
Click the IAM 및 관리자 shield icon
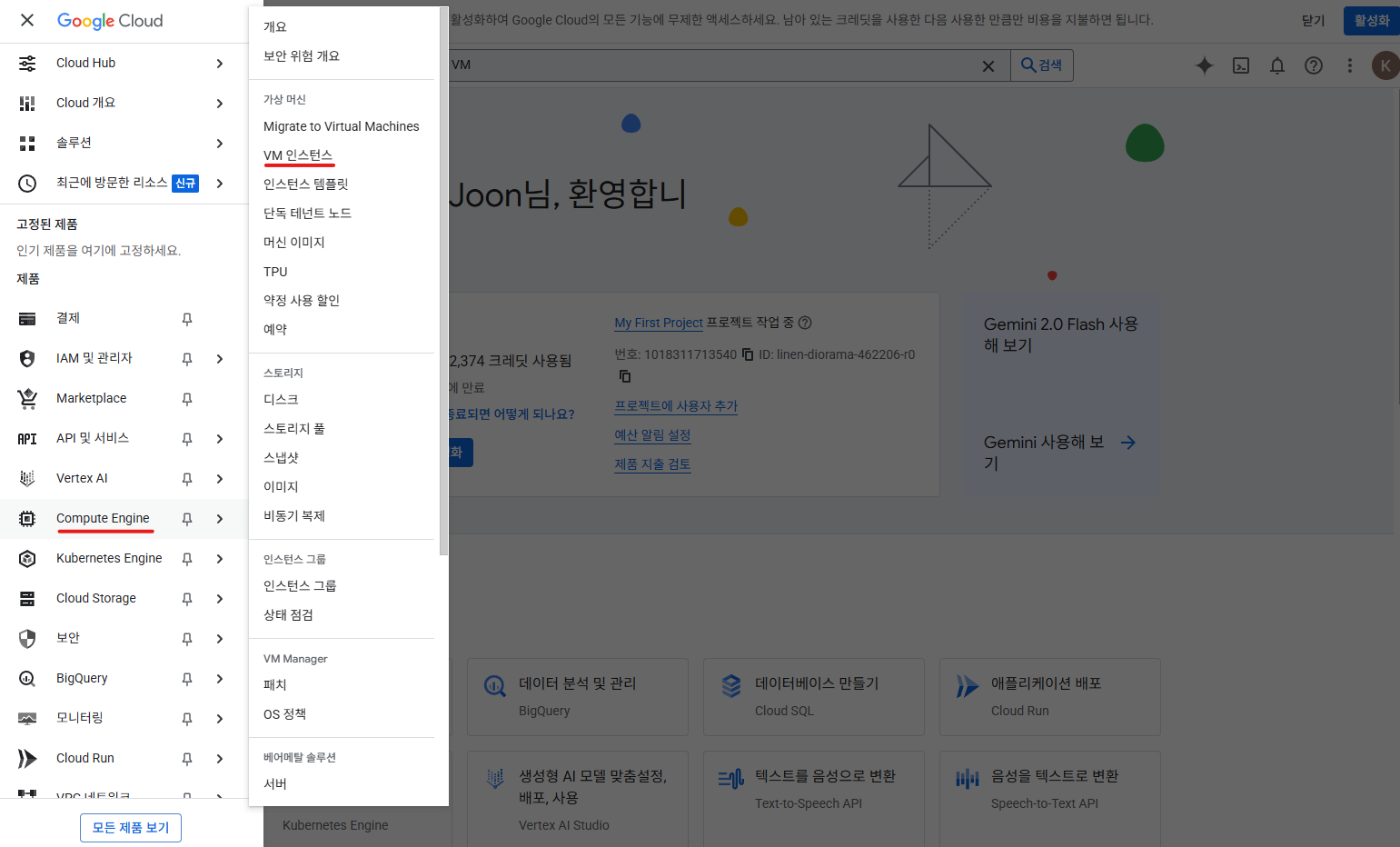pyautogui.click(x=27, y=359)
